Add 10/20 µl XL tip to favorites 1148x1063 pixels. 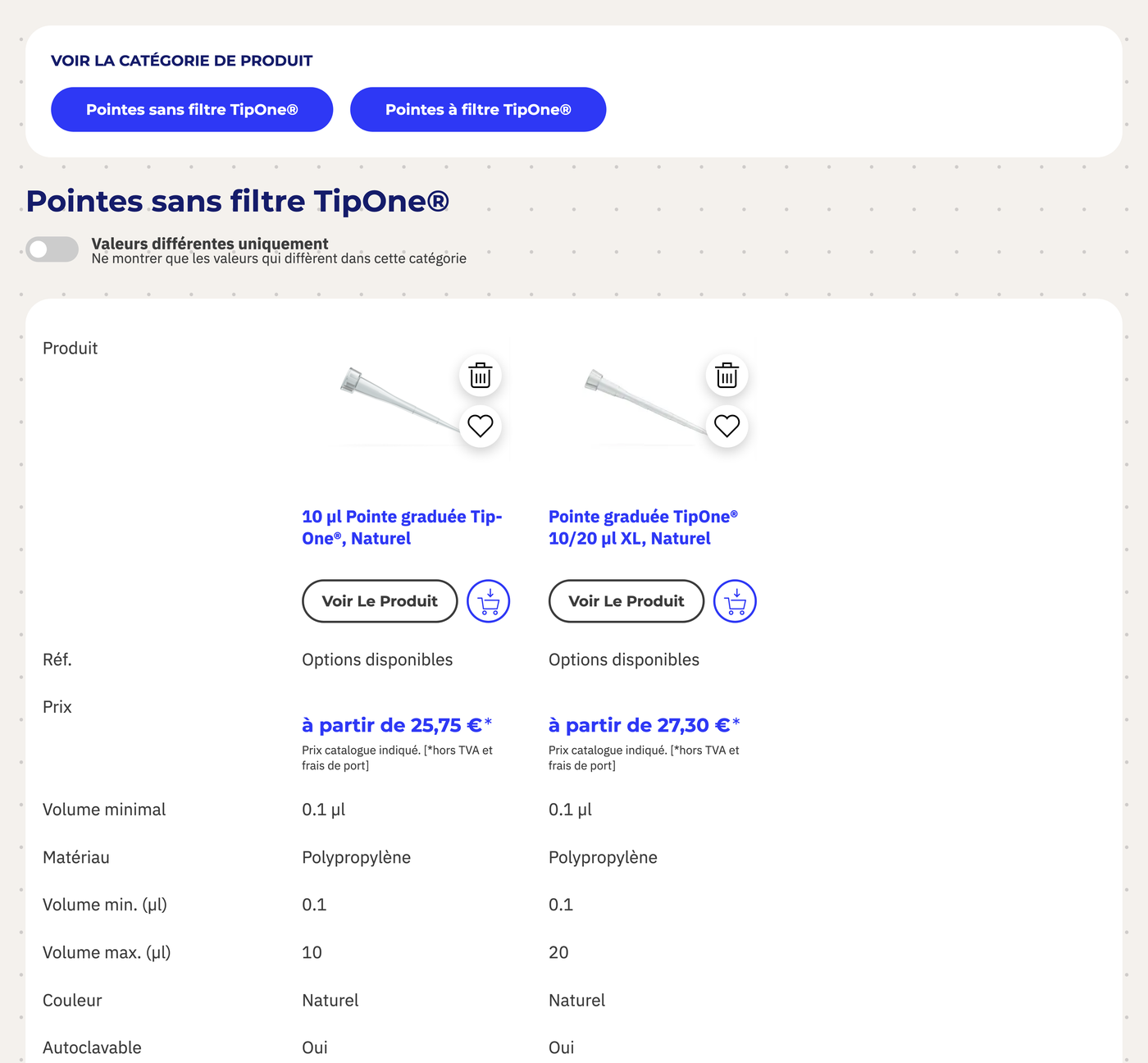(727, 427)
